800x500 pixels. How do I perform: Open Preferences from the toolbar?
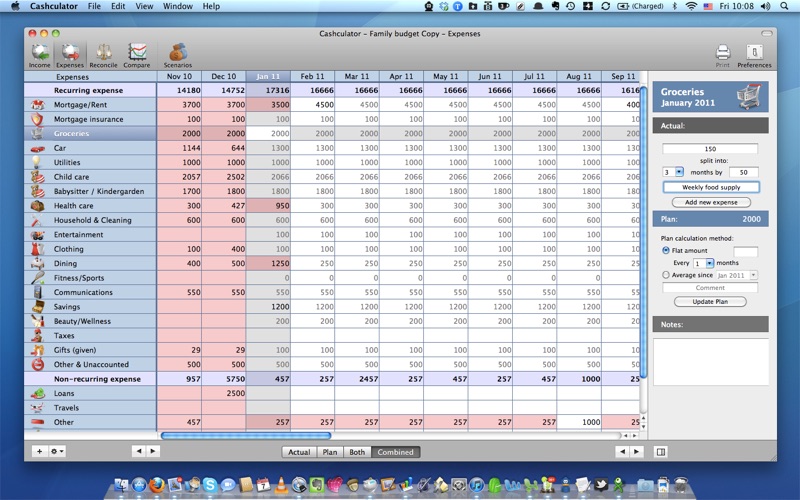click(x=754, y=54)
